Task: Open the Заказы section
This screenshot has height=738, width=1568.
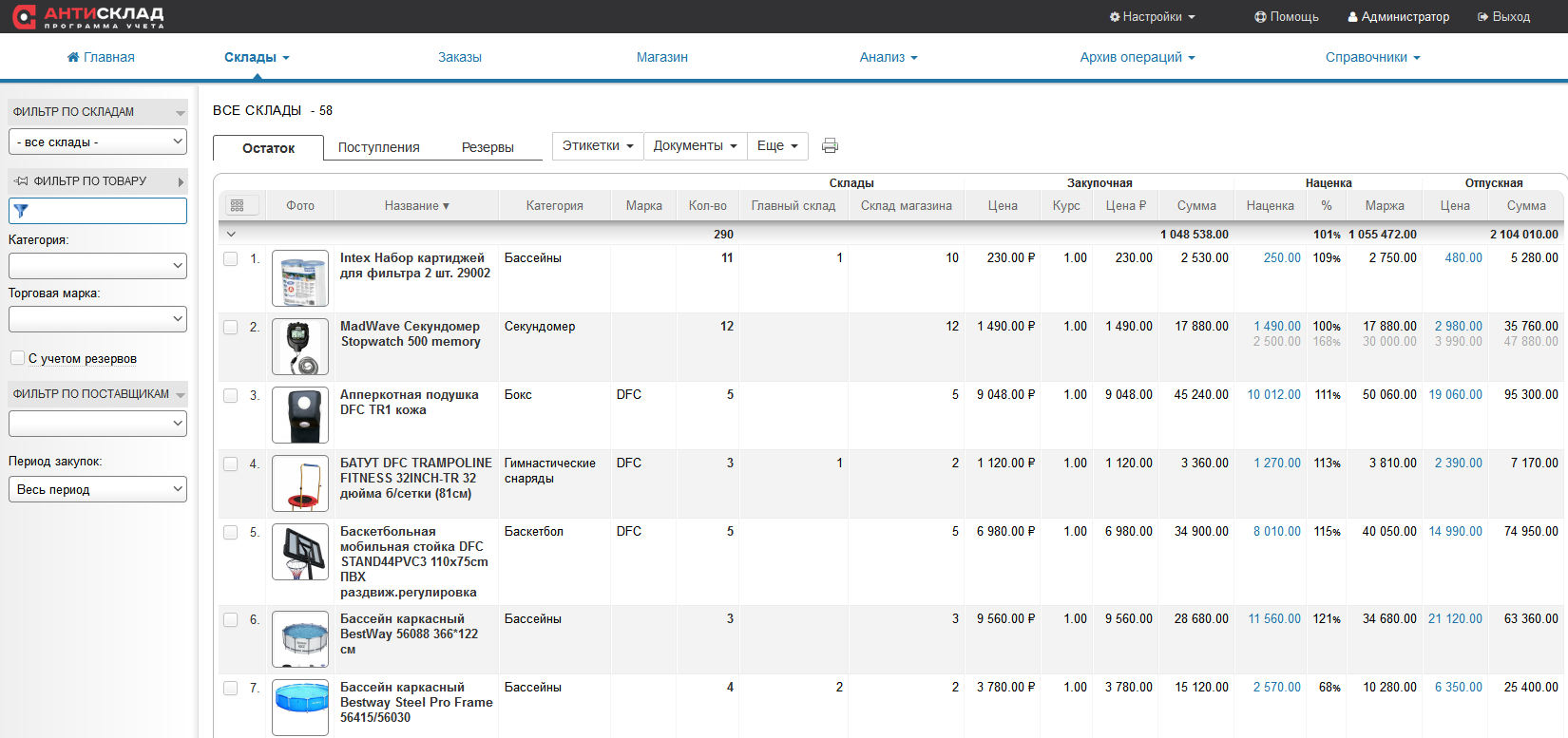Action: pyautogui.click(x=460, y=57)
